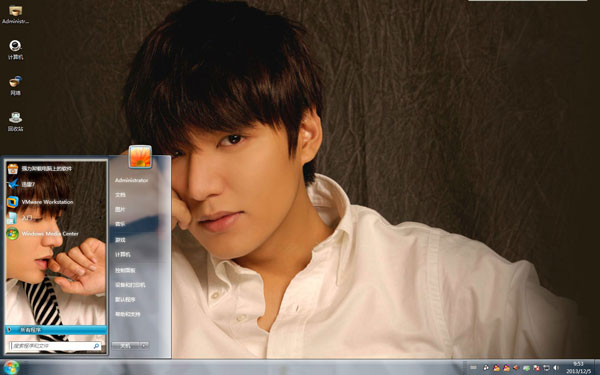Open the Administrator link in Start menu
The width and height of the screenshot is (600, 375).
coord(132,180)
